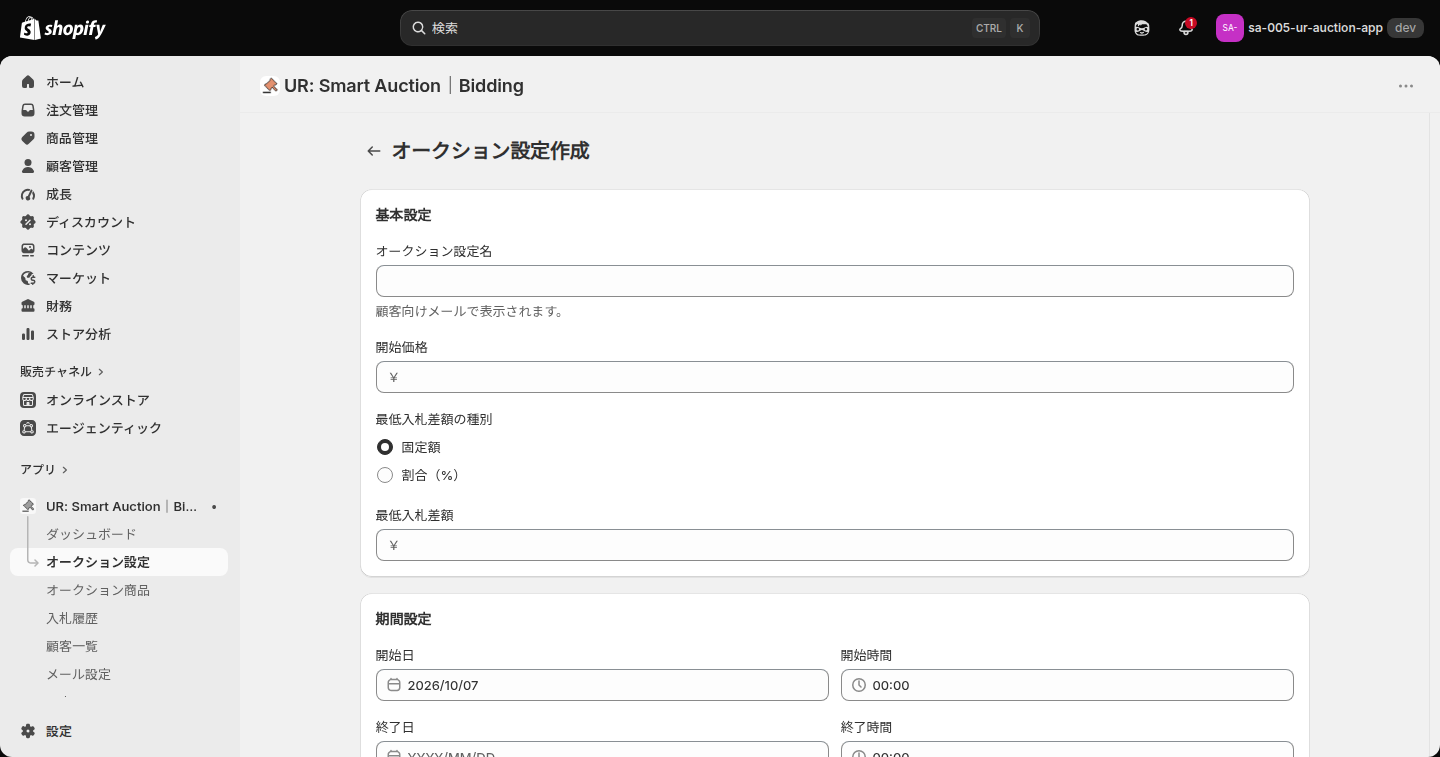Click the back arrow beside オークション設定作成
The image size is (1440, 757).
click(x=374, y=151)
